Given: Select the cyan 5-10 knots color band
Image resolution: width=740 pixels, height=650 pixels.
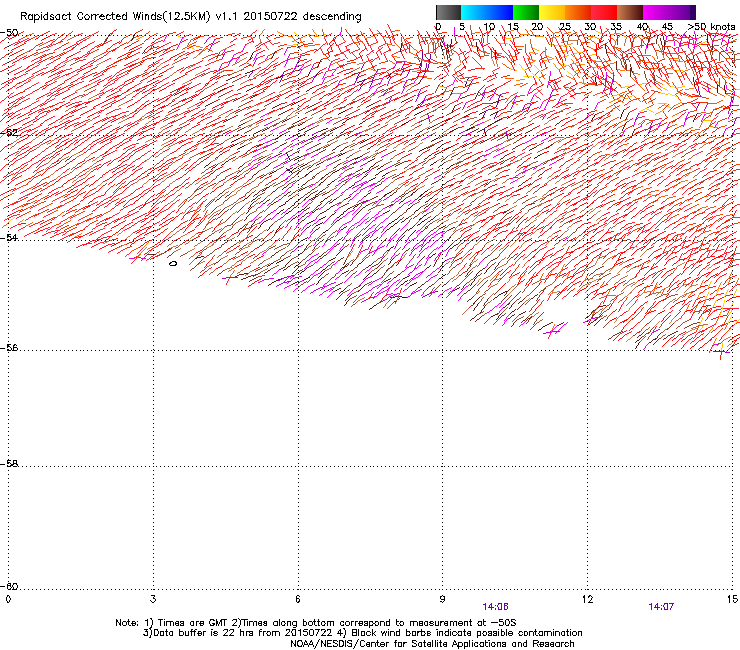Looking at the screenshot, I should pyautogui.click(x=474, y=12).
